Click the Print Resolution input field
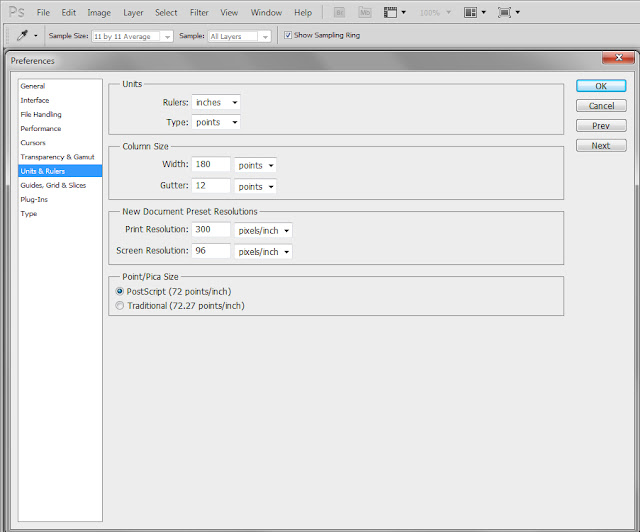This screenshot has width=640, height=532. (x=211, y=229)
